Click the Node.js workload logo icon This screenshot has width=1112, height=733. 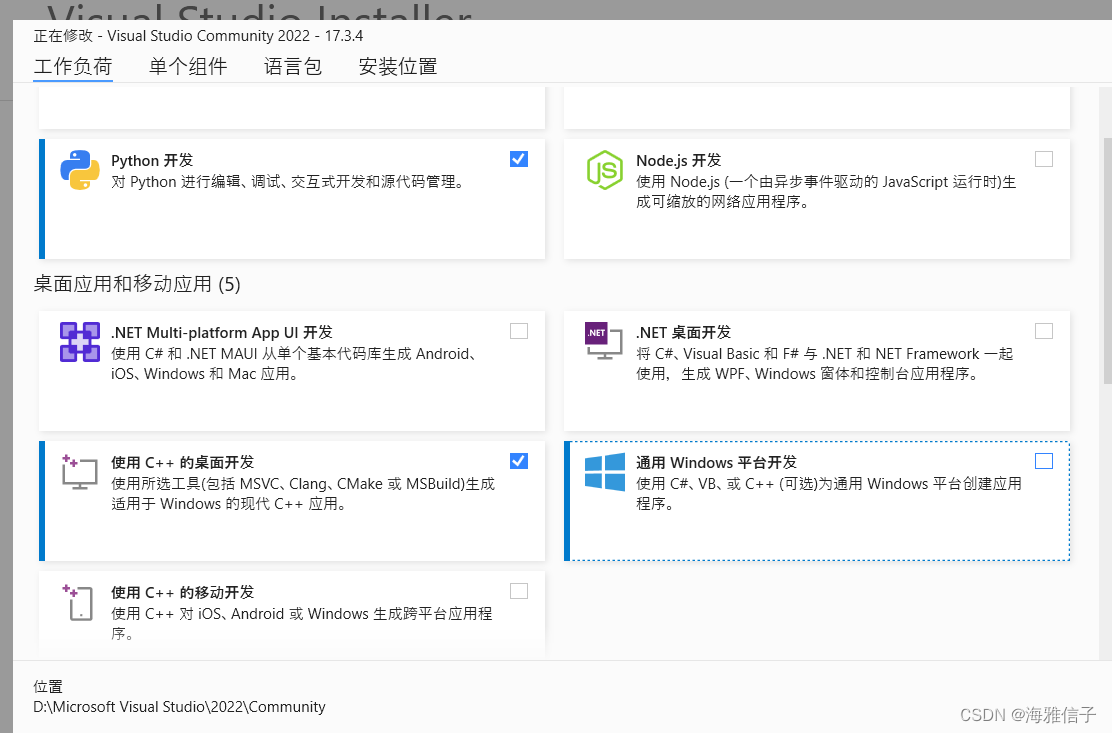(x=605, y=170)
